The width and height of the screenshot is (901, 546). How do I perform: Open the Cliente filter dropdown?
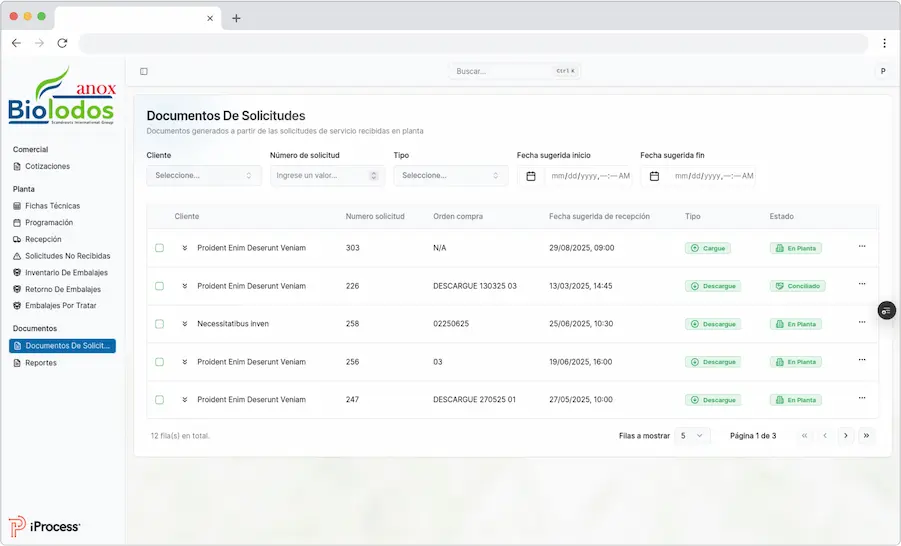pos(204,176)
